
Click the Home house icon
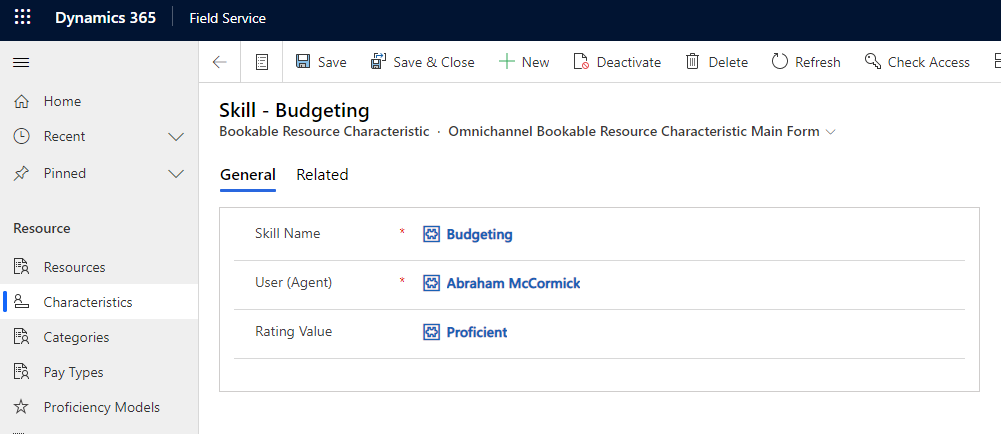pos(22,101)
